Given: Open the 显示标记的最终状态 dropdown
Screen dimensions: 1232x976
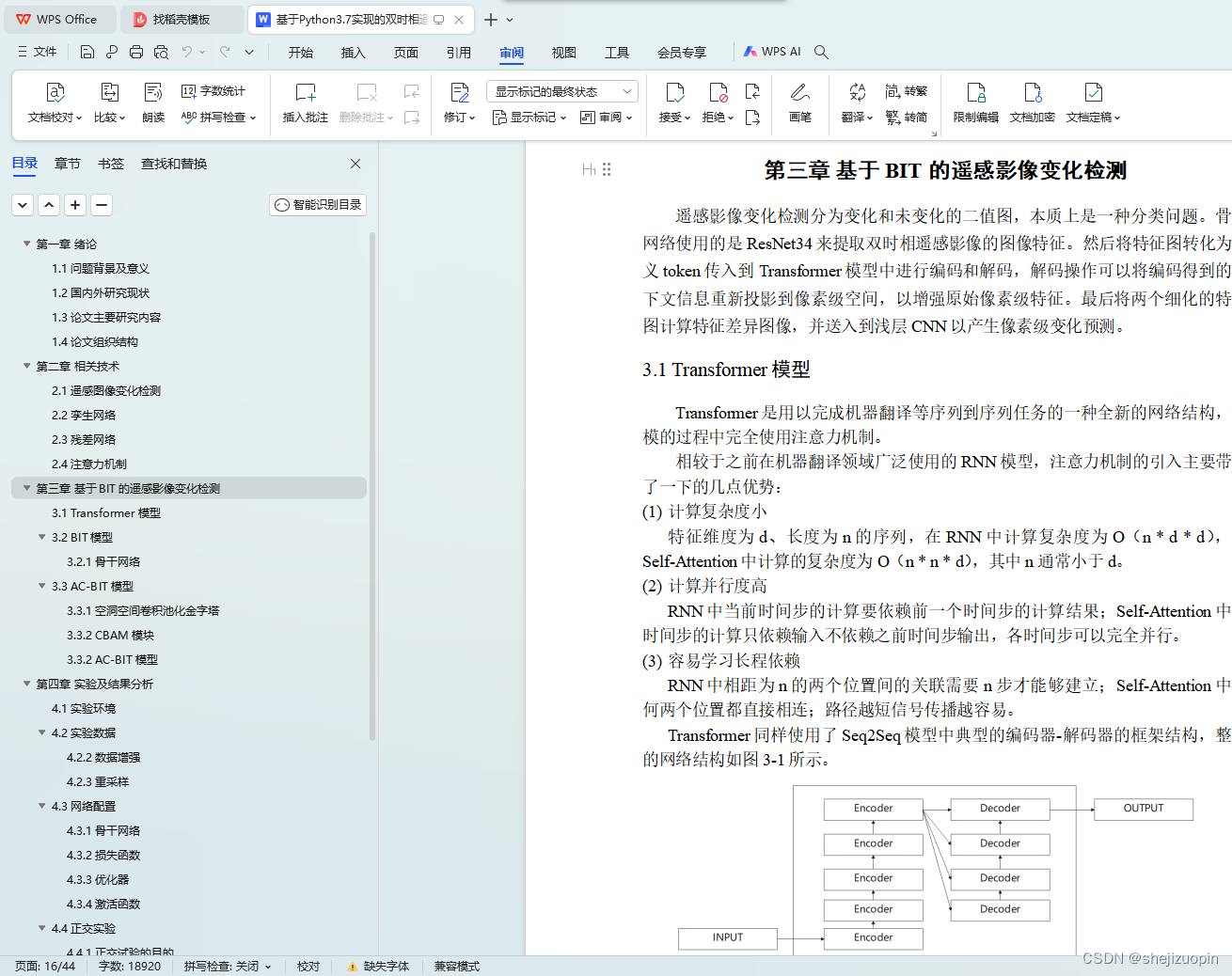Looking at the screenshot, I should point(561,90).
